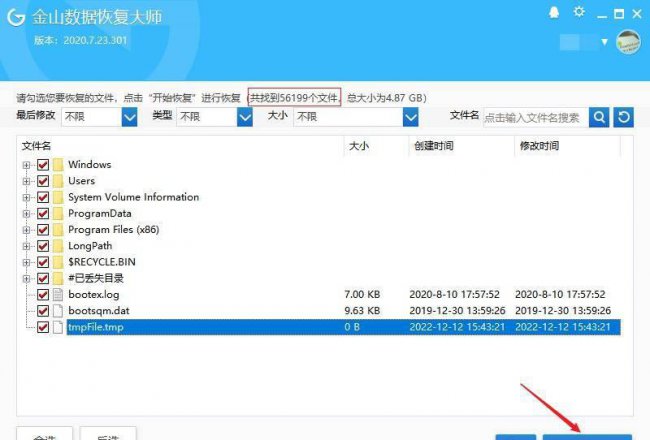Expand the #已丢失目录 tree node

tap(26, 279)
